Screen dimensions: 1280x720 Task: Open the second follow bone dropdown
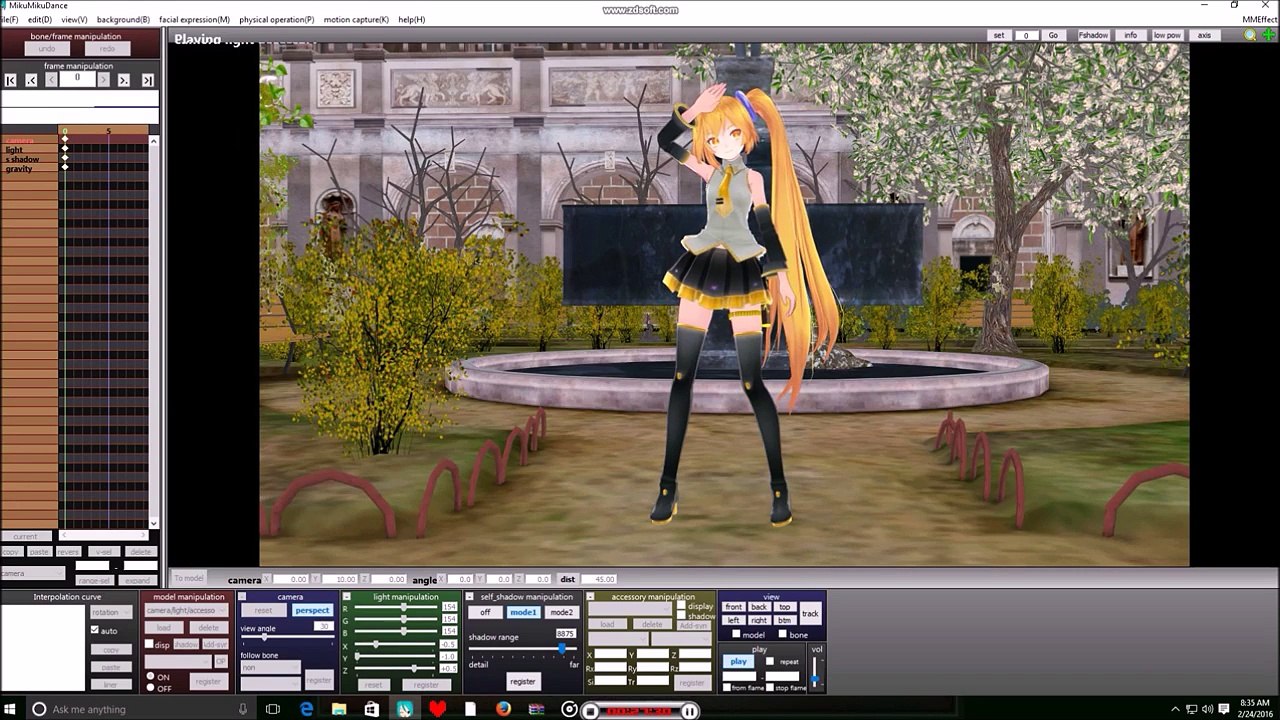click(x=270, y=683)
